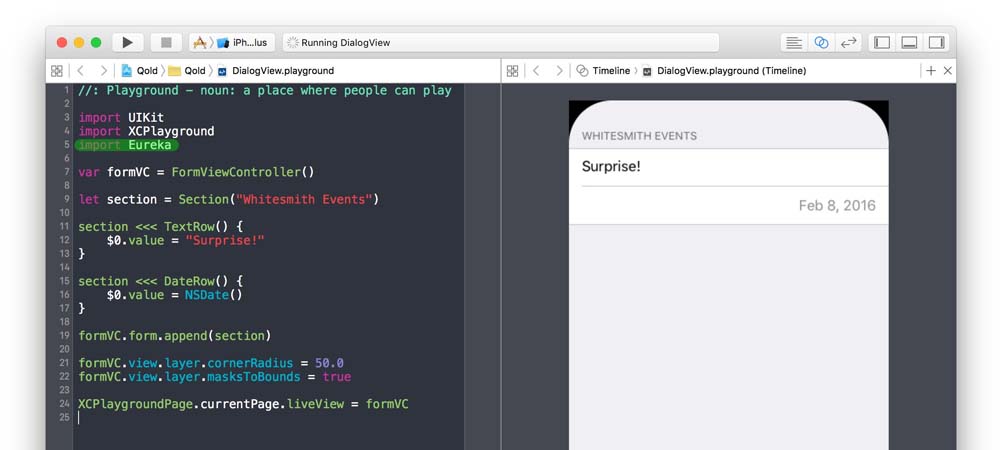Go back in left editor history
Screen dimensions: 1000x450
click(x=80, y=71)
